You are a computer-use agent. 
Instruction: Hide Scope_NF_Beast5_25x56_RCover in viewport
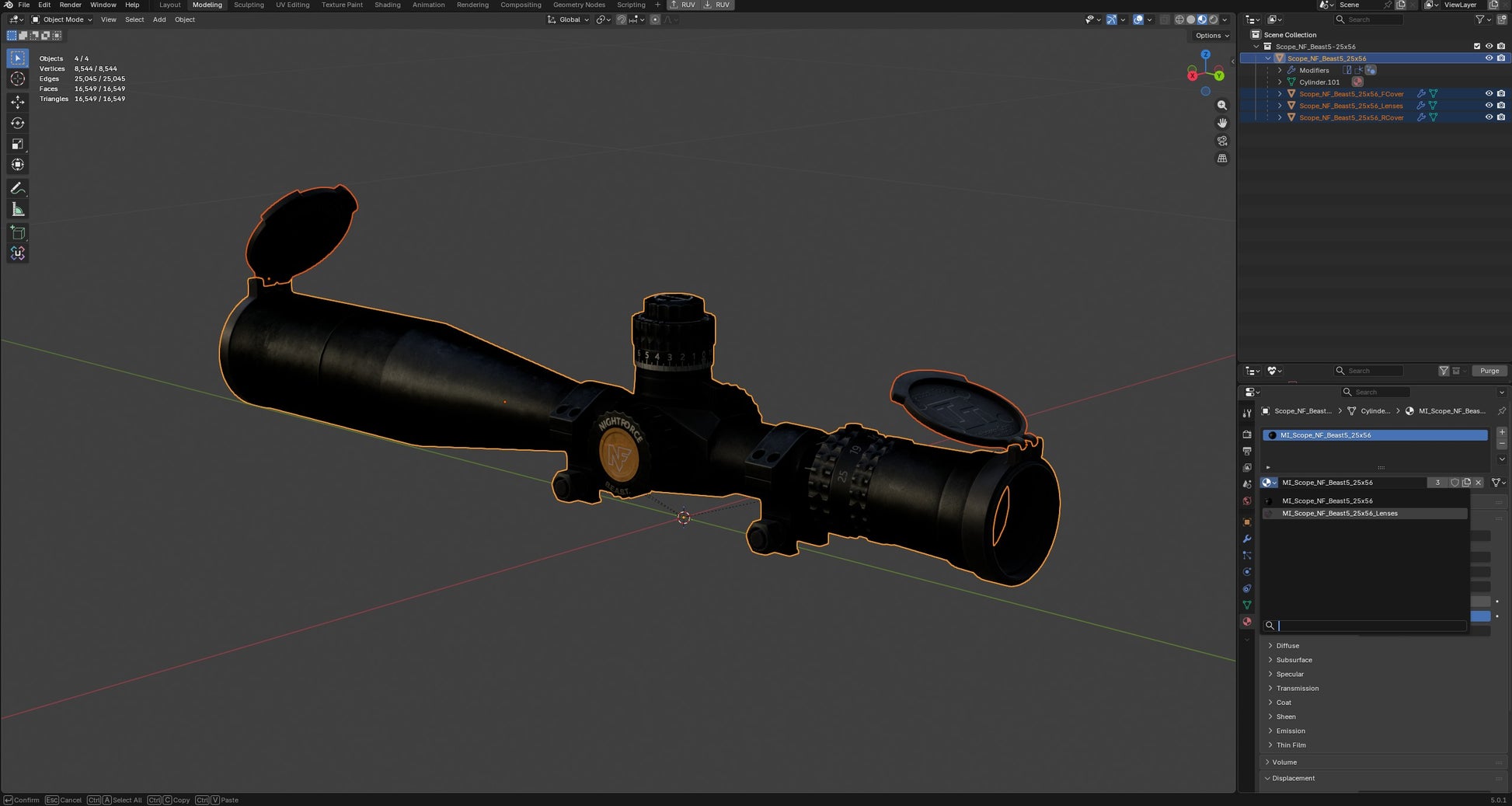pyautogui.click(x=1489, y=117)
